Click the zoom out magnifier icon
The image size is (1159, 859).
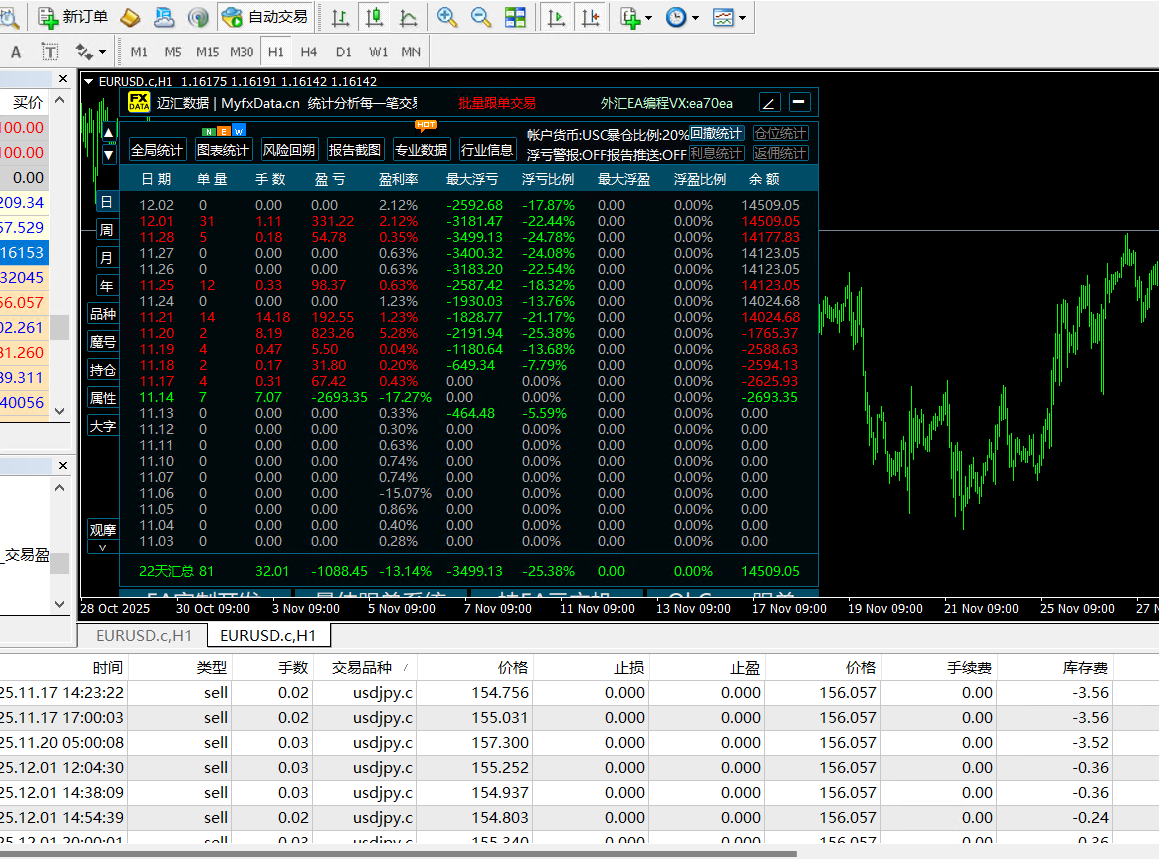[x=481, y=17]
